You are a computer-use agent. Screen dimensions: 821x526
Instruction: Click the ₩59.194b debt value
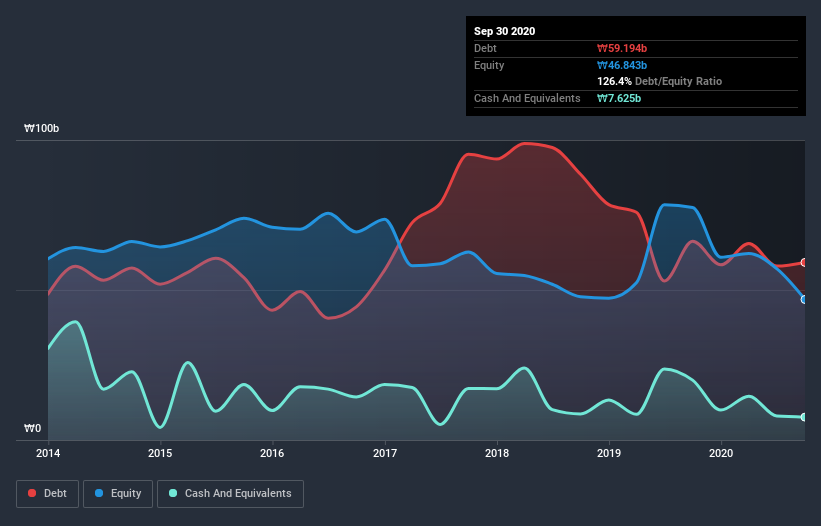point(622,48)
